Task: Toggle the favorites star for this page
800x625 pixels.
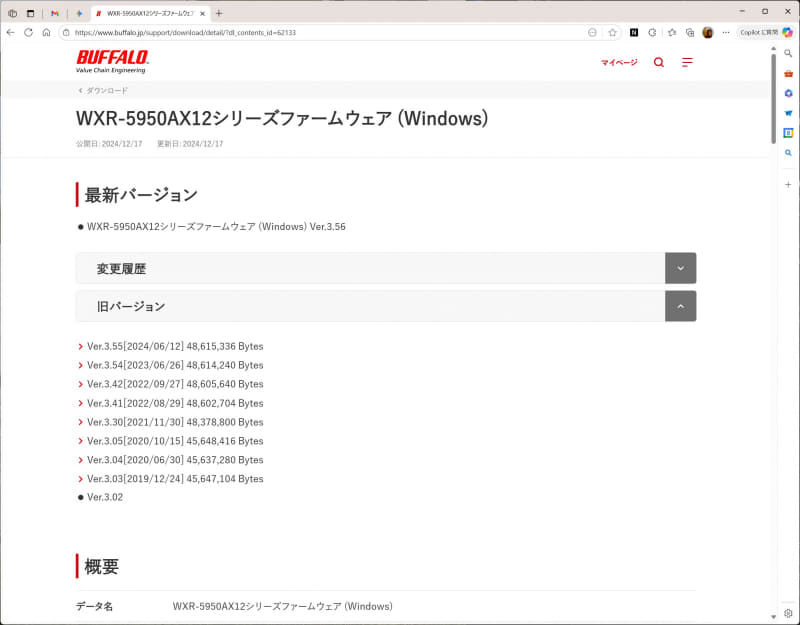Action: tap(612, 31)
